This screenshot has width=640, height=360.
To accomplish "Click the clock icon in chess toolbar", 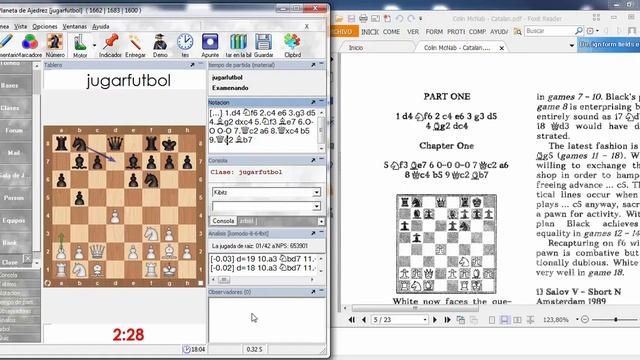I will tap(185, 42).
